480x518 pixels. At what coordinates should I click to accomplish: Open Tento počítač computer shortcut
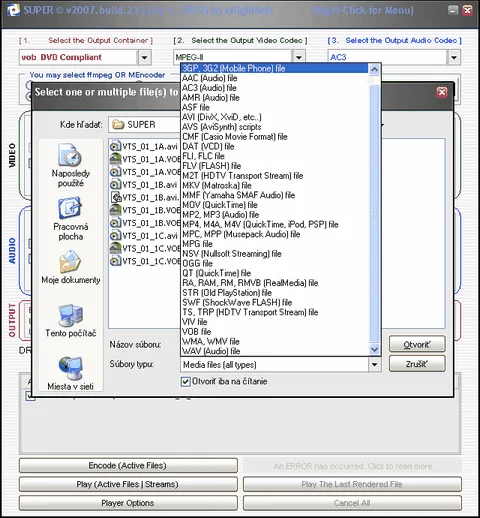pyautogui.click(x=71, y=320)
